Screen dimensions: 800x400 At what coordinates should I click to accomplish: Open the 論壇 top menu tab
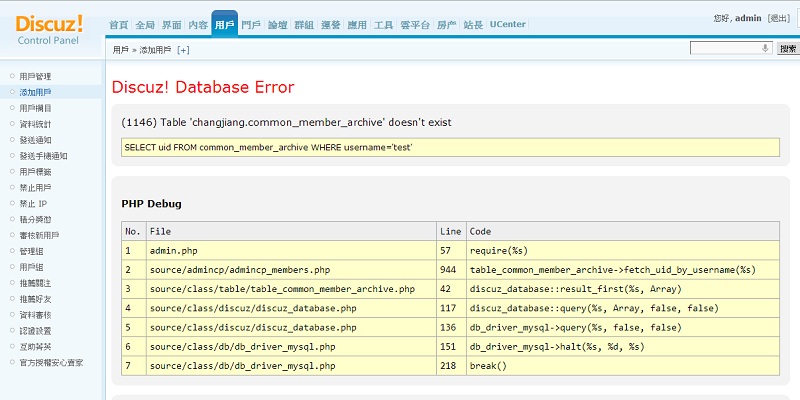pyautogui.click(x=278, y=25)
